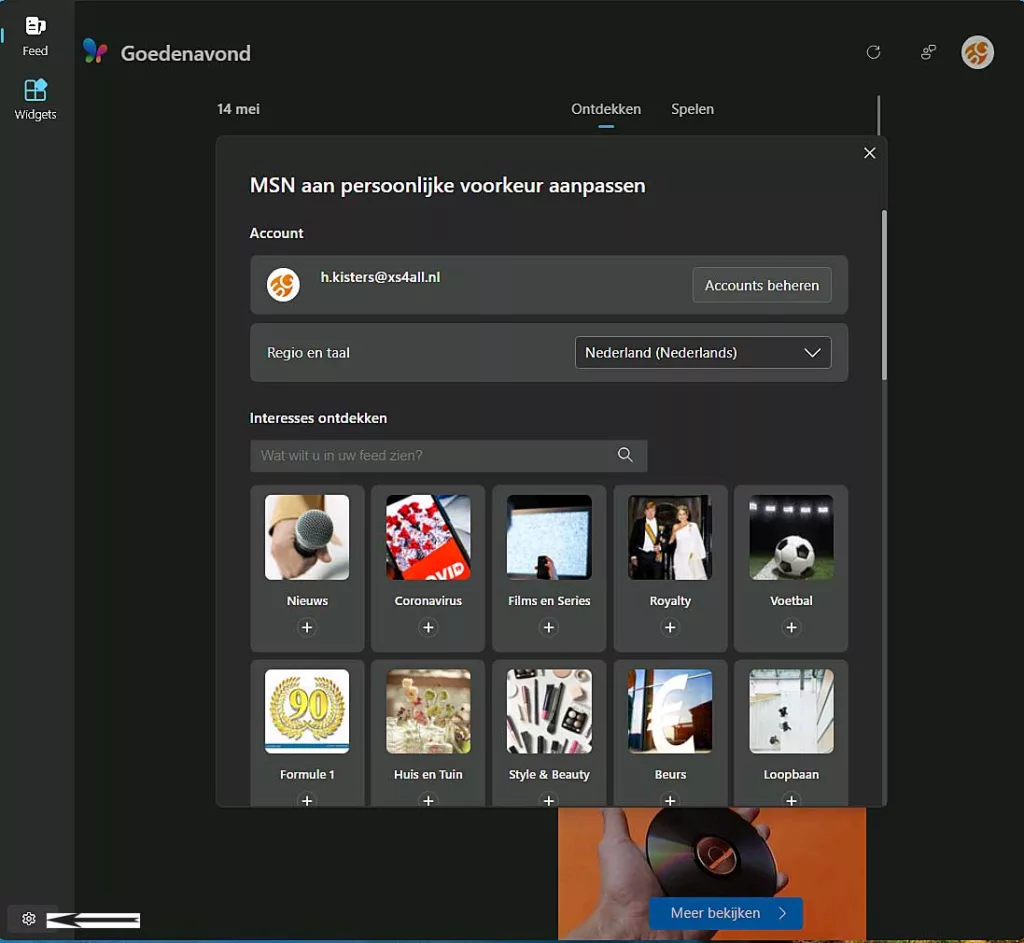Screen dimensions: 1024x943
Task: Open the Regio en taal dropdown
Action: point(703,353)
